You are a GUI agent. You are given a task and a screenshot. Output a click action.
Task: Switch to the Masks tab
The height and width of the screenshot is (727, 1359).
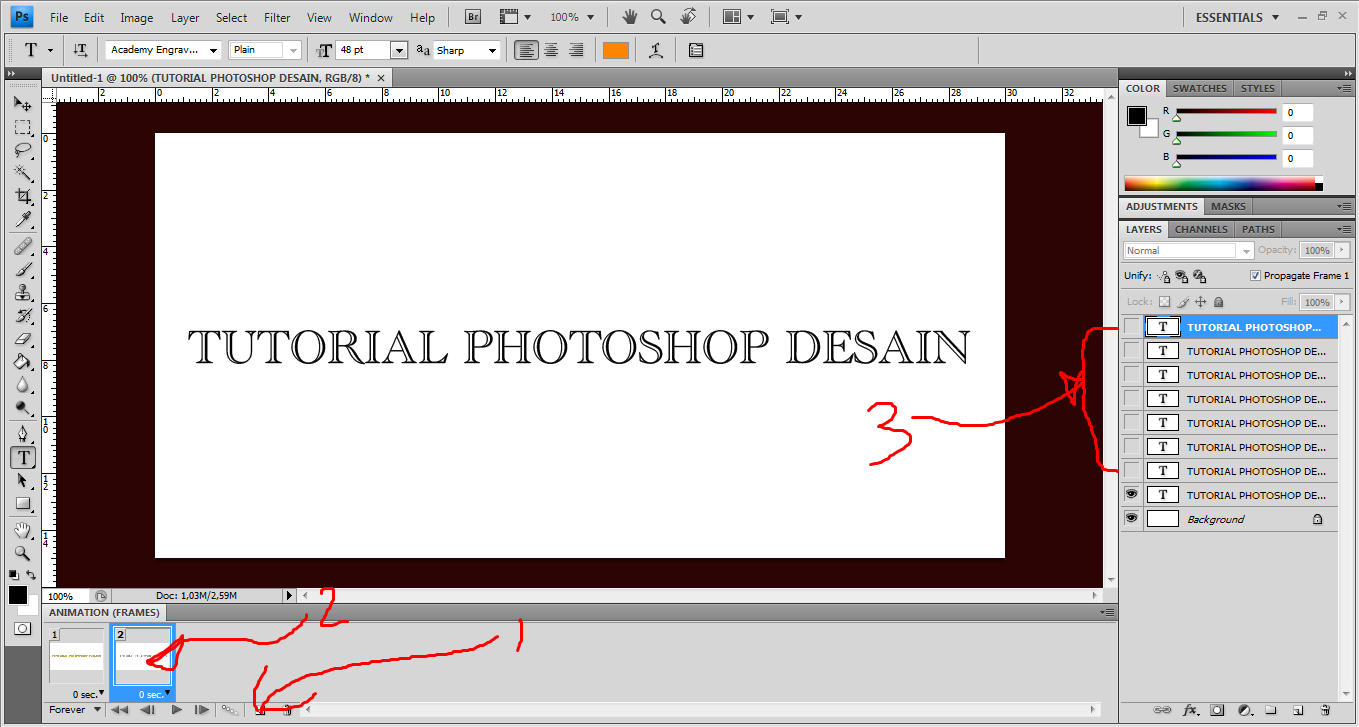[x=1228, y=206]
